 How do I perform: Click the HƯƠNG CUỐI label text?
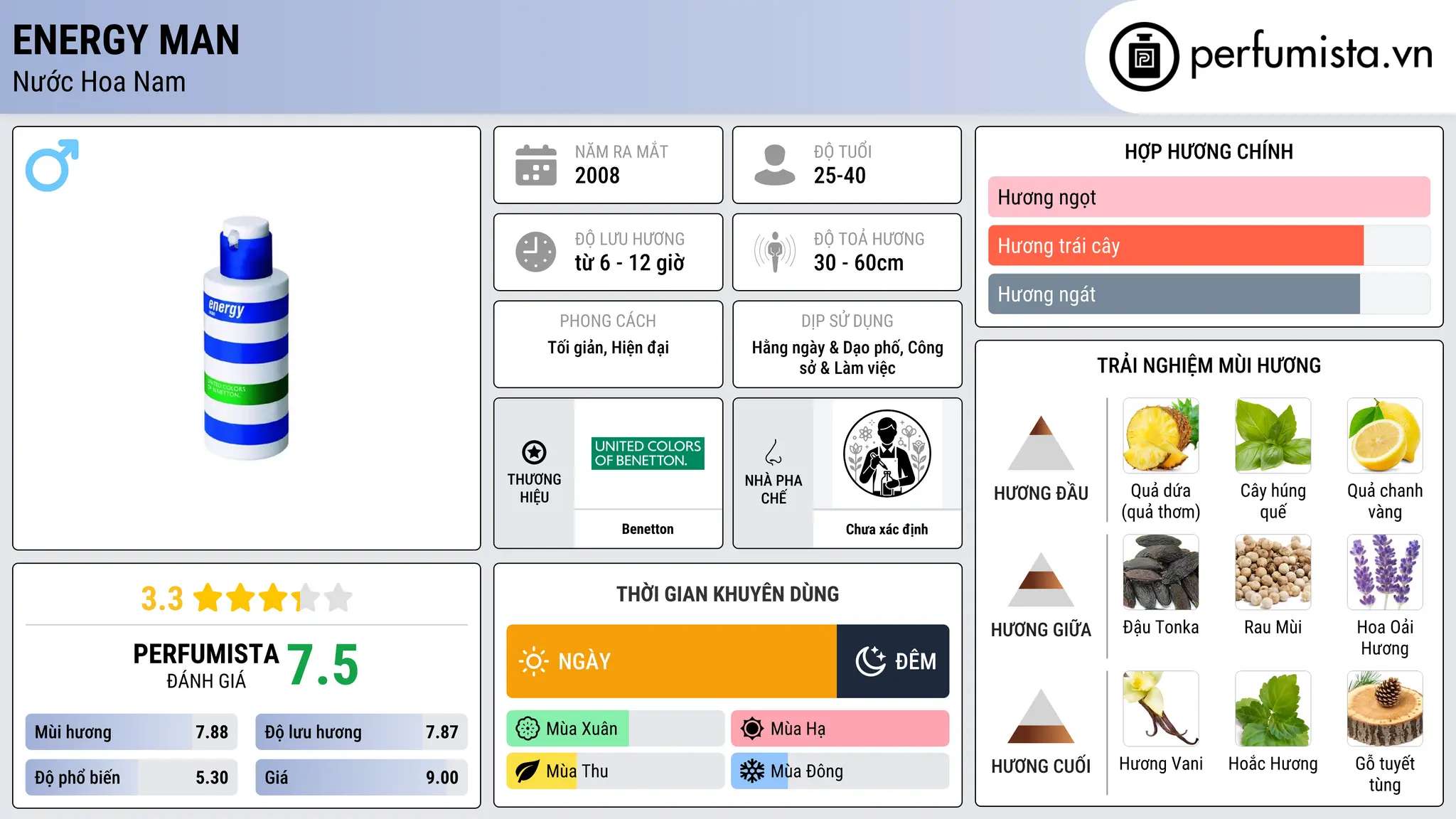pos(1041,766)
